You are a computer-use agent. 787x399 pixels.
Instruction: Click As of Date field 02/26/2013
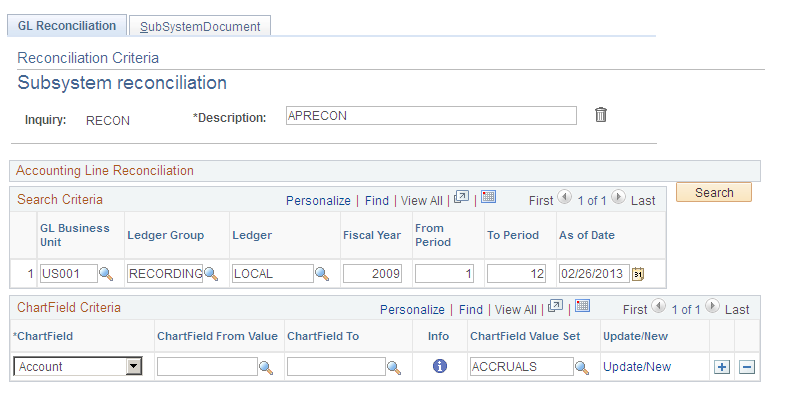(594, 274)
